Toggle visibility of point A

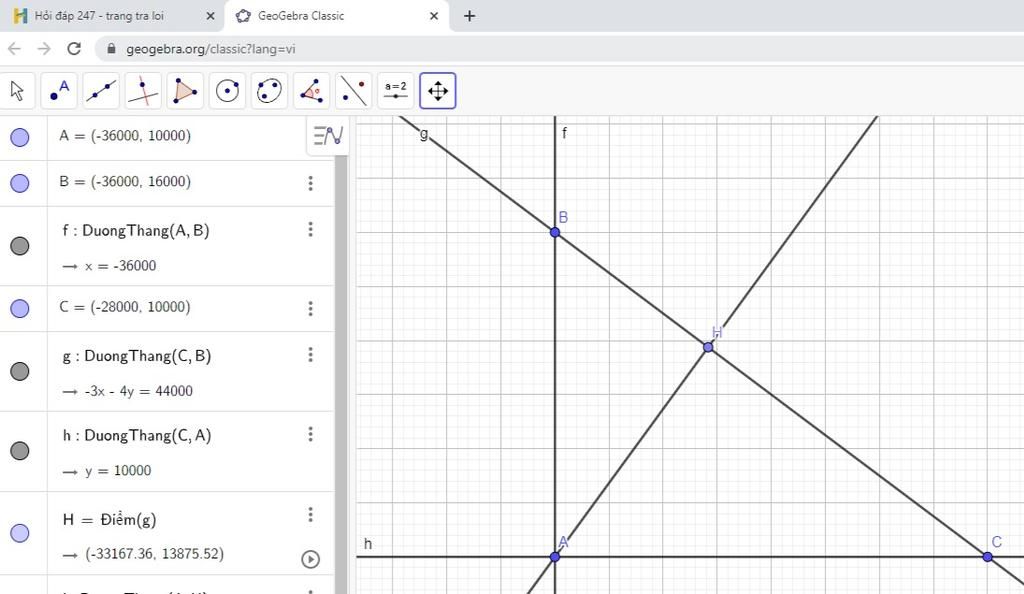point(20,137)
